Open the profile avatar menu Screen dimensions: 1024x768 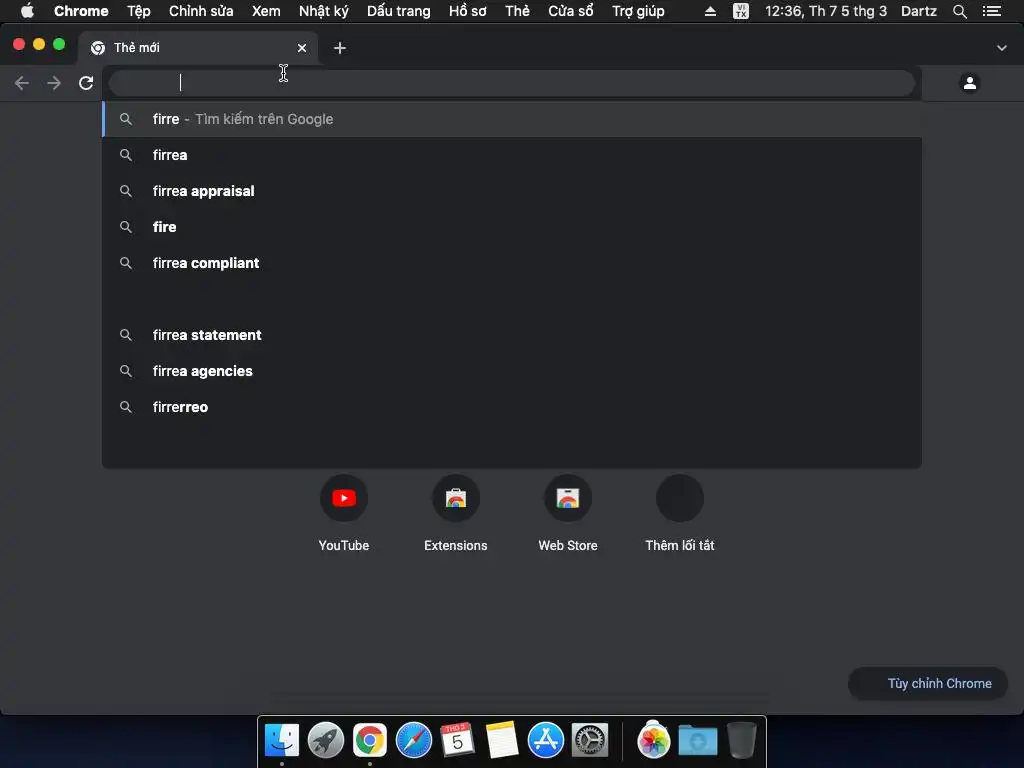point(970,83)
